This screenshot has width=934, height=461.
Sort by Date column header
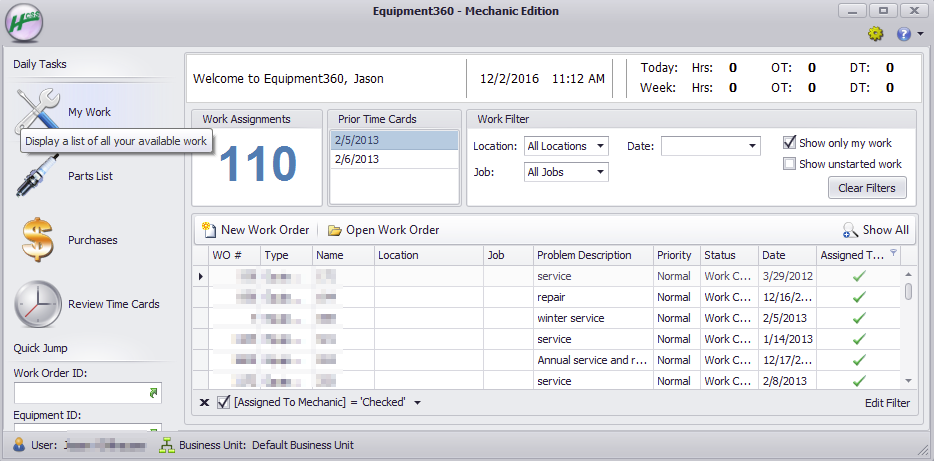point(787,255)
